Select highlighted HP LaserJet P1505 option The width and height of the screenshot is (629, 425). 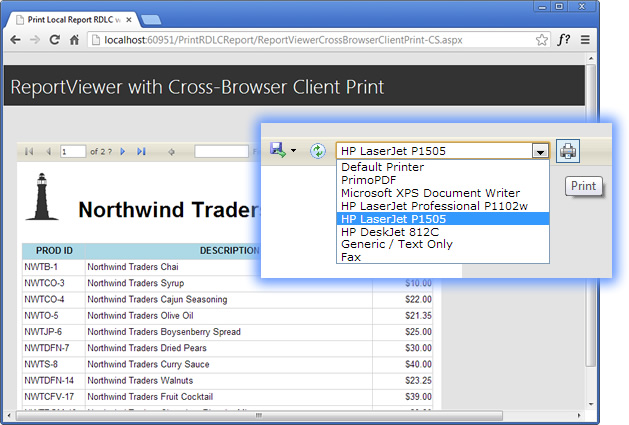click(x=443, y=219)
